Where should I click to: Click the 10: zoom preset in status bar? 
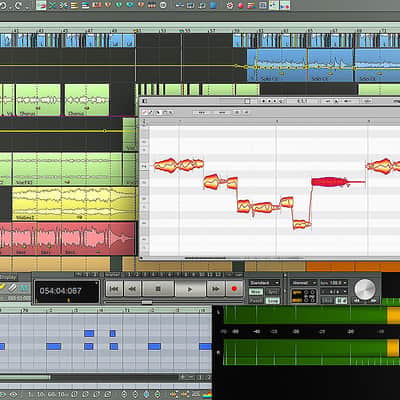tap(41, 395)
